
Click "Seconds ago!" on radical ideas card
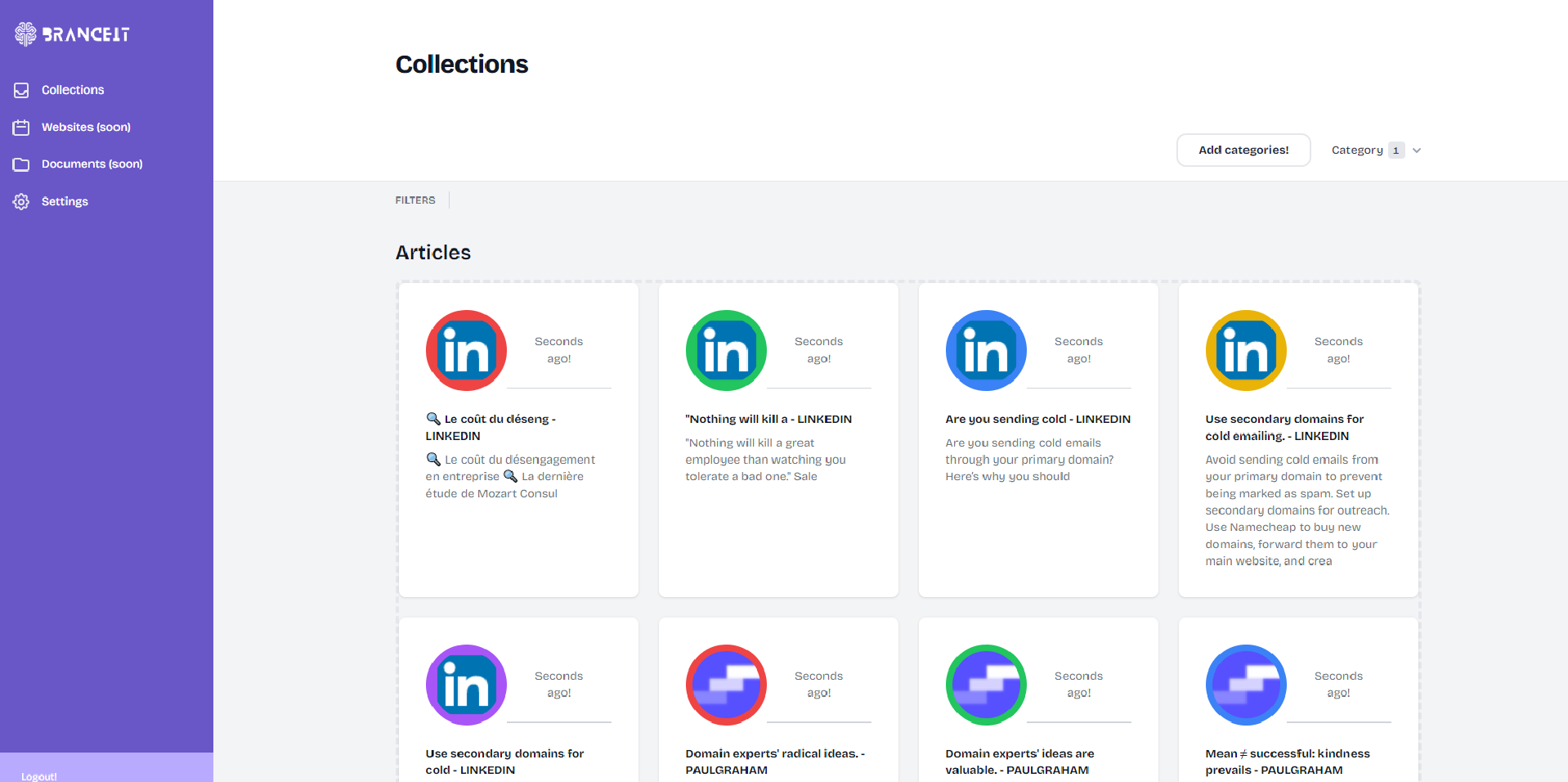819,685
